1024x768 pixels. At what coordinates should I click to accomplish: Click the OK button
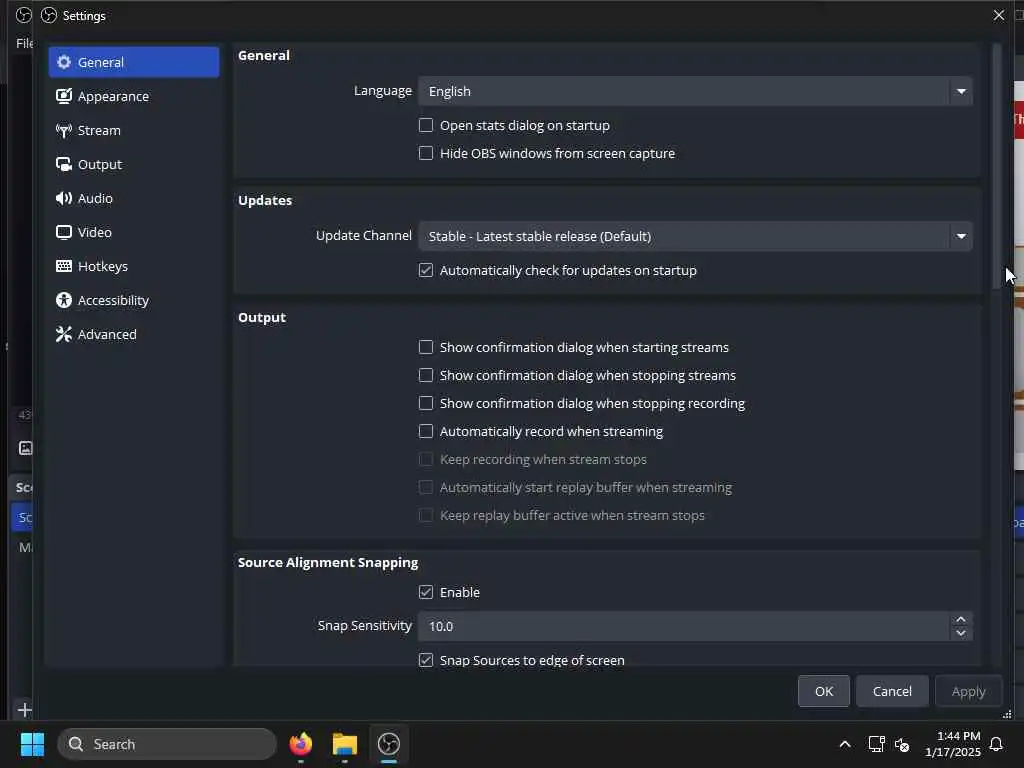point(824,691)
